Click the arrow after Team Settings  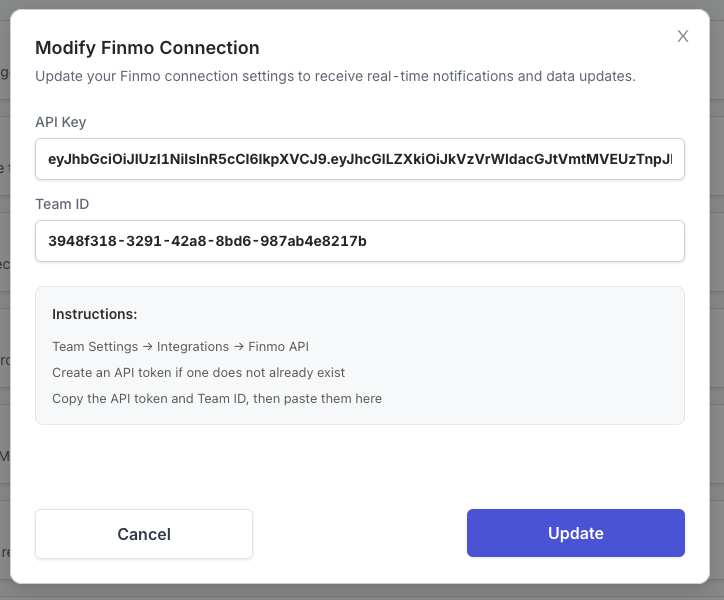[x=147, y=346]
